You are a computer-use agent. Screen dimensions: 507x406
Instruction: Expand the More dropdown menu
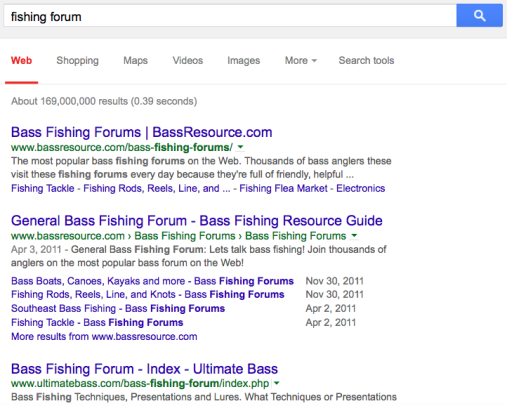click(x=301, y=61)
